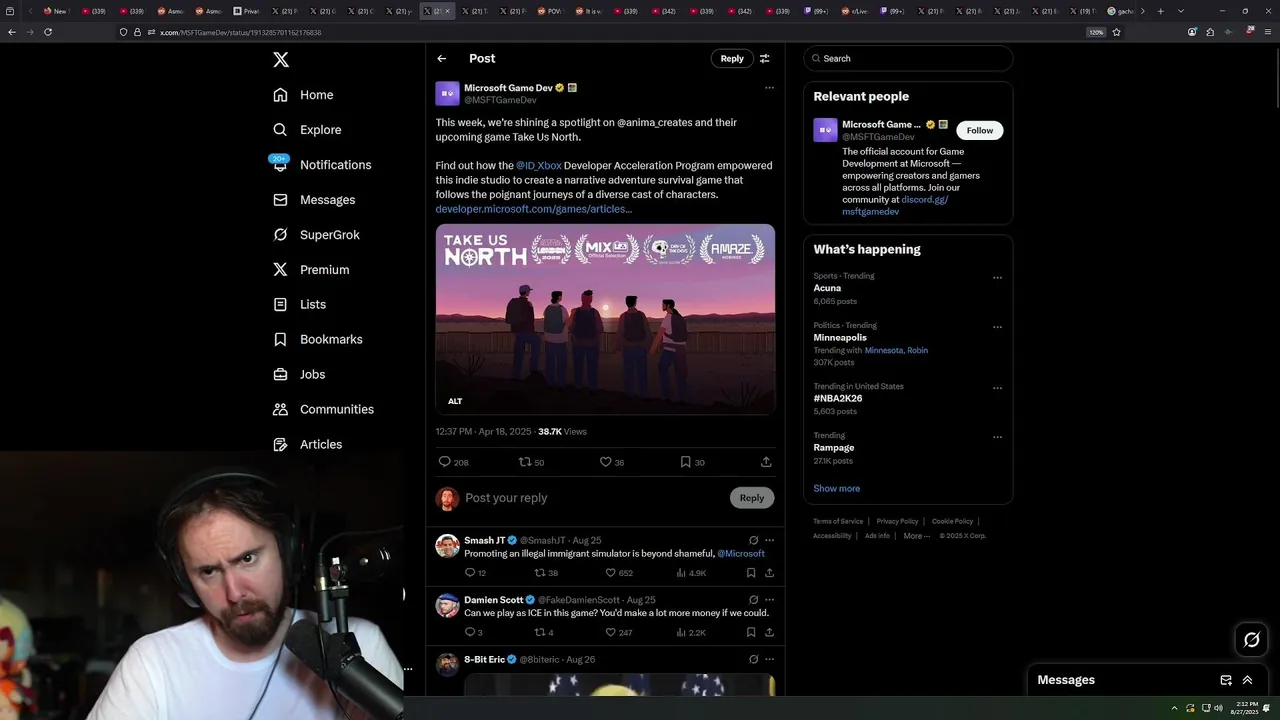Open developer.microsoft.com article link
This screenshot has width=1280, height=720.
(534, 209)
